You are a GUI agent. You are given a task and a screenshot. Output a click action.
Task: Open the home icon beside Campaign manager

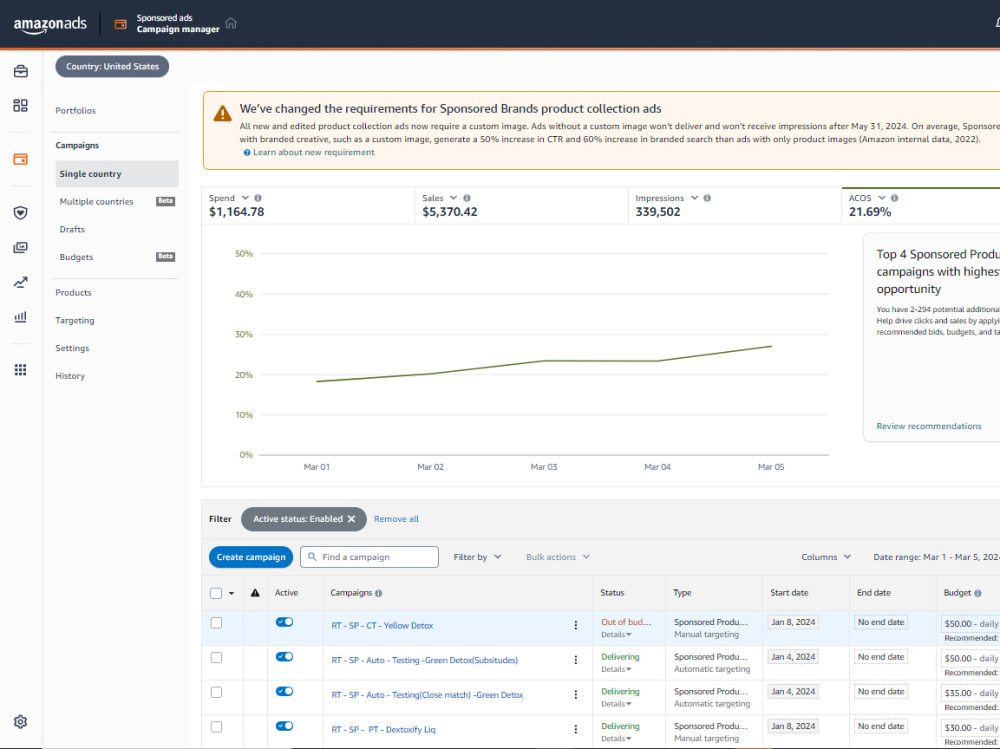pyautogui.click(x=231, y=23)
